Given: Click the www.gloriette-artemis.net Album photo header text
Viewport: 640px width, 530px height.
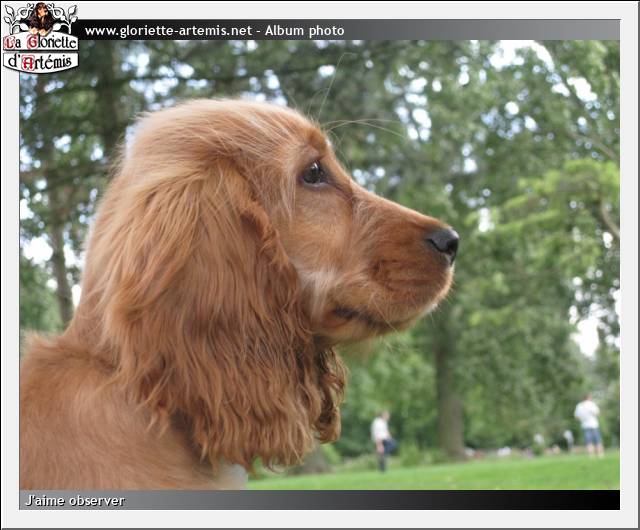Looking at the screenshot, I should (214, 31).
